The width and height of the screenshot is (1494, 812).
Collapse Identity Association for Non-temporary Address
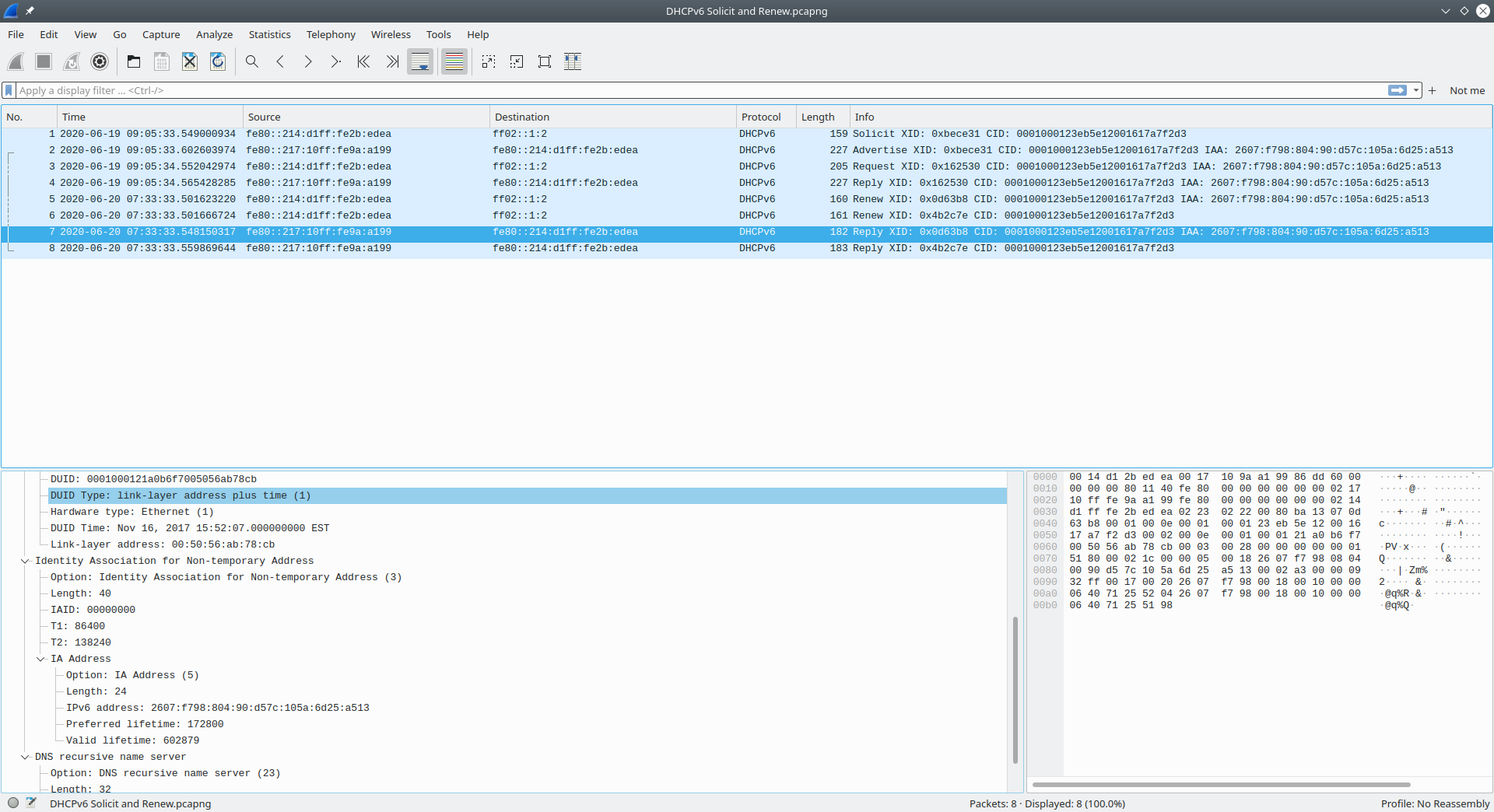coord(25,561)
